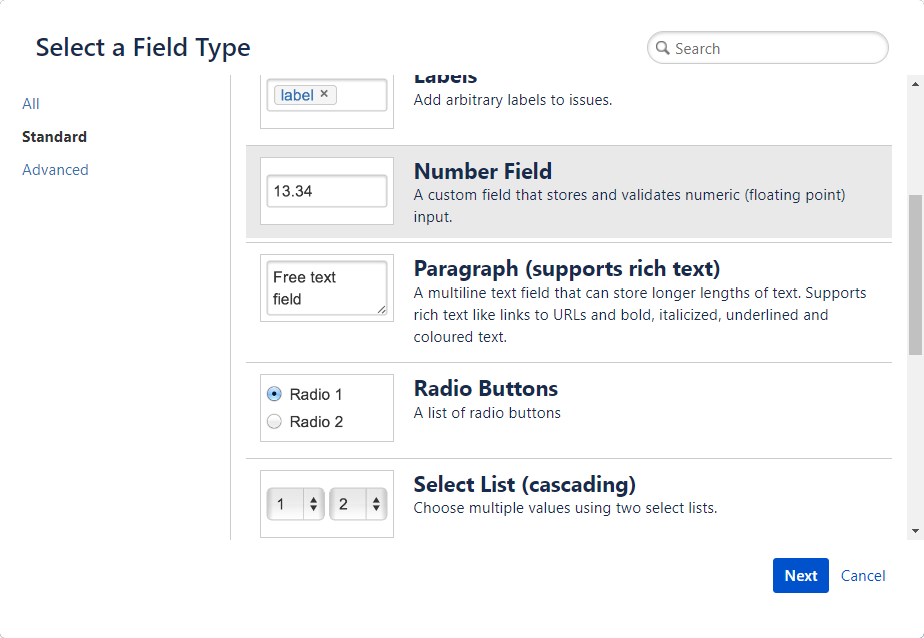Open the first cascading select list
This screenshot has width=924, height=638.
290,504
